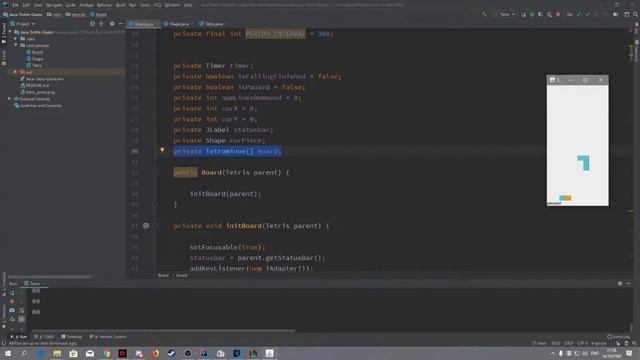The image size is (640, 360).
Task: Open the Edit menu
Action: coord(26,5)
